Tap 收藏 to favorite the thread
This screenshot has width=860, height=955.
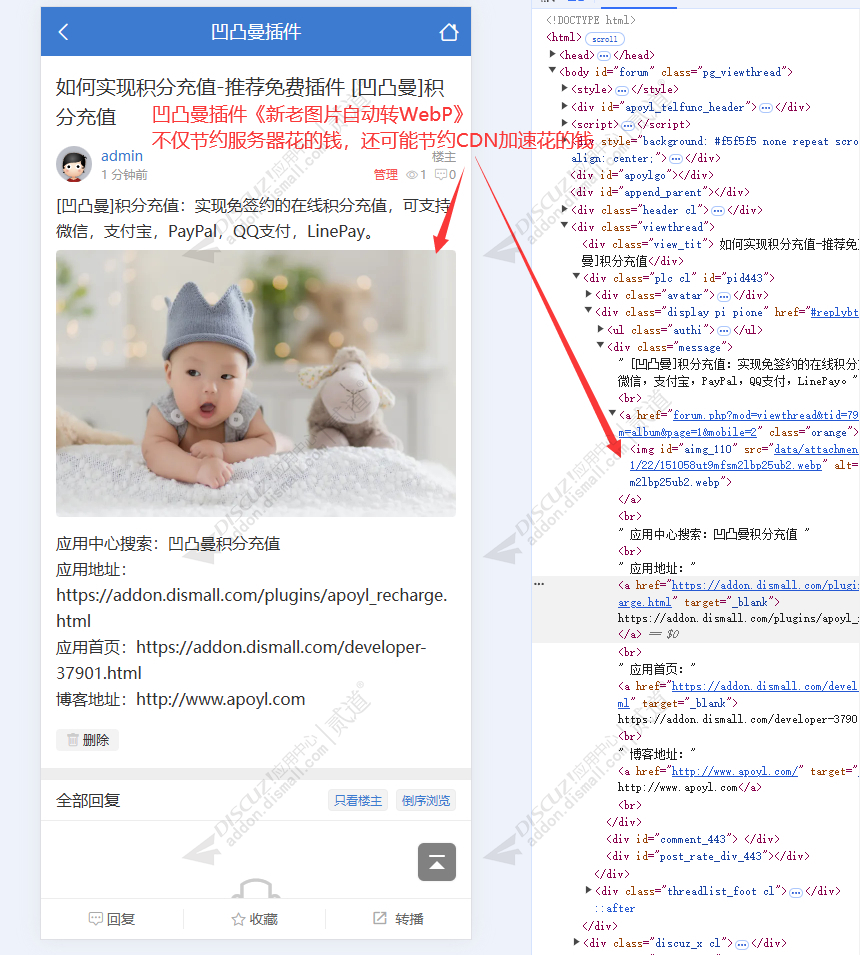pyautogui.click(x=255, y=918)
